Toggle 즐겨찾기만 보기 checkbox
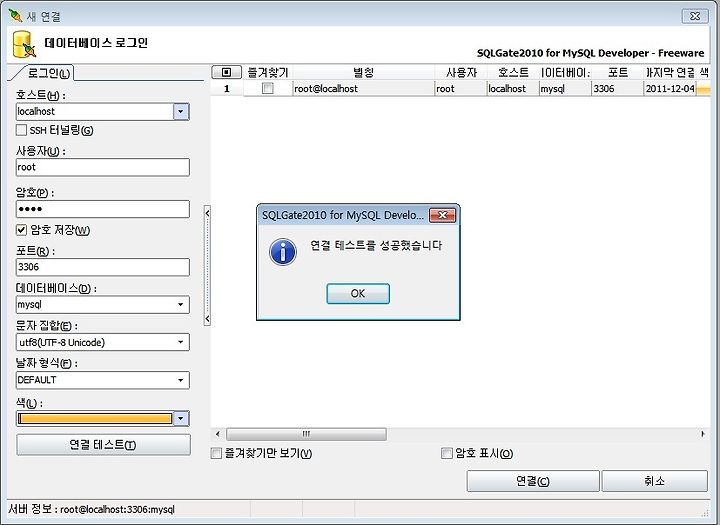720x525 pixels. tap(216, 453)
